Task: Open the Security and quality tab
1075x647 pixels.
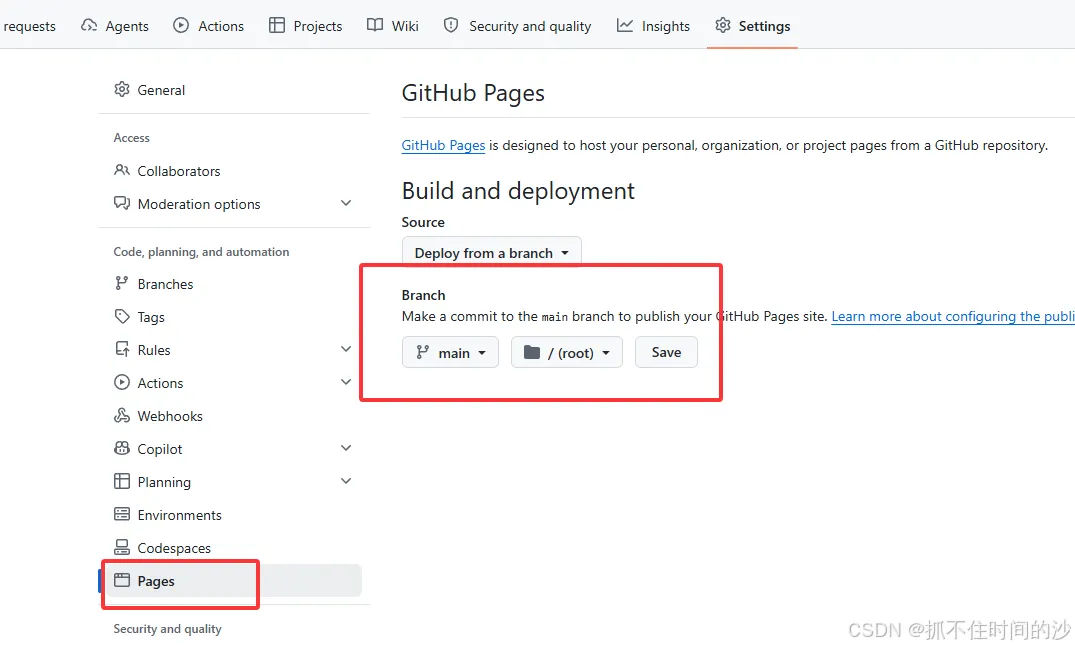Action: point(518,26)
